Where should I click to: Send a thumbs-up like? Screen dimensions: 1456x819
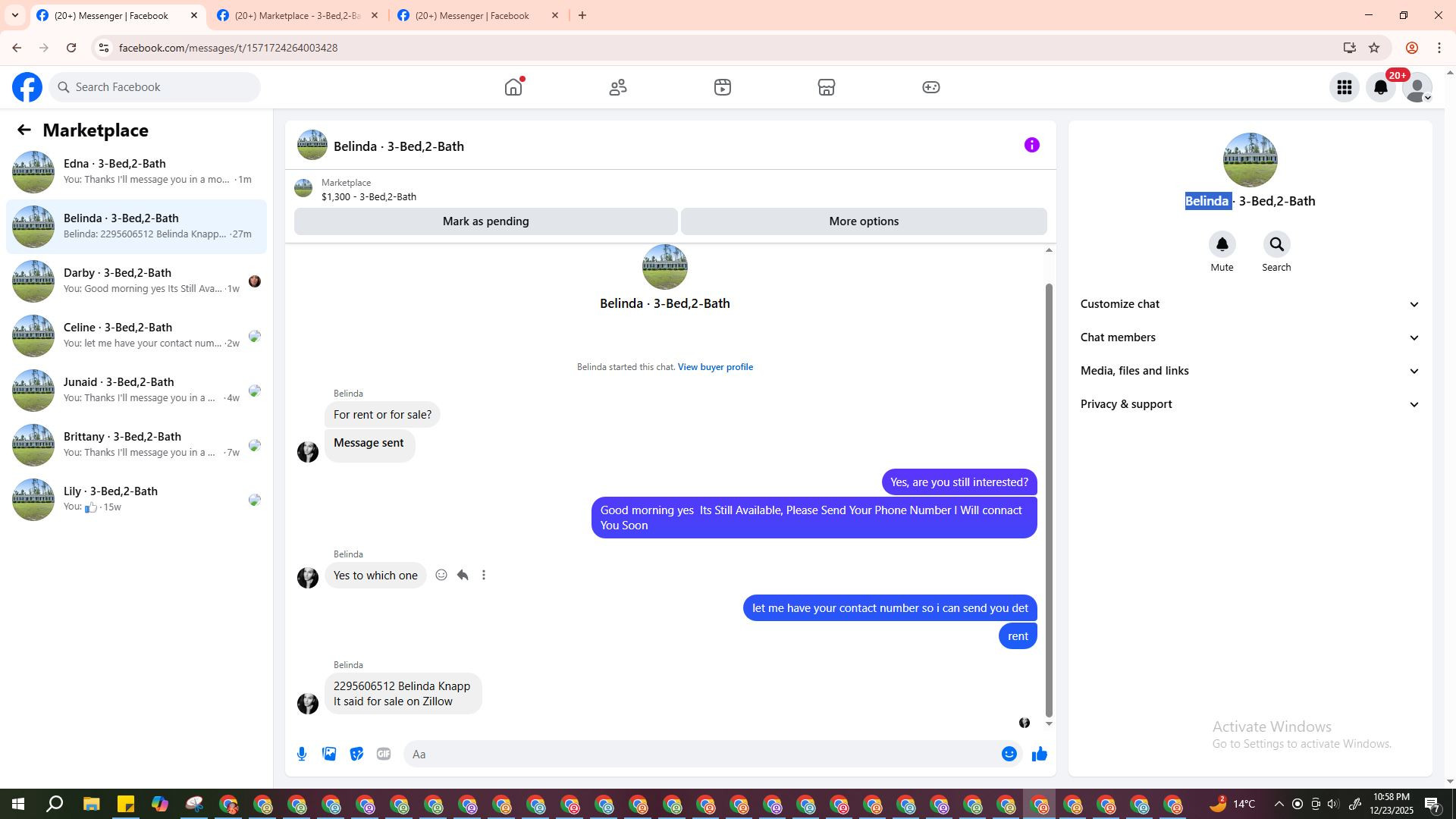[1039, 754]
